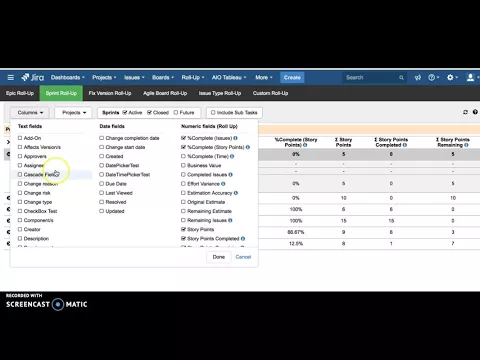Click the 12.5% cell in the table
Screen dimensions: 480x360
[296, 244]
